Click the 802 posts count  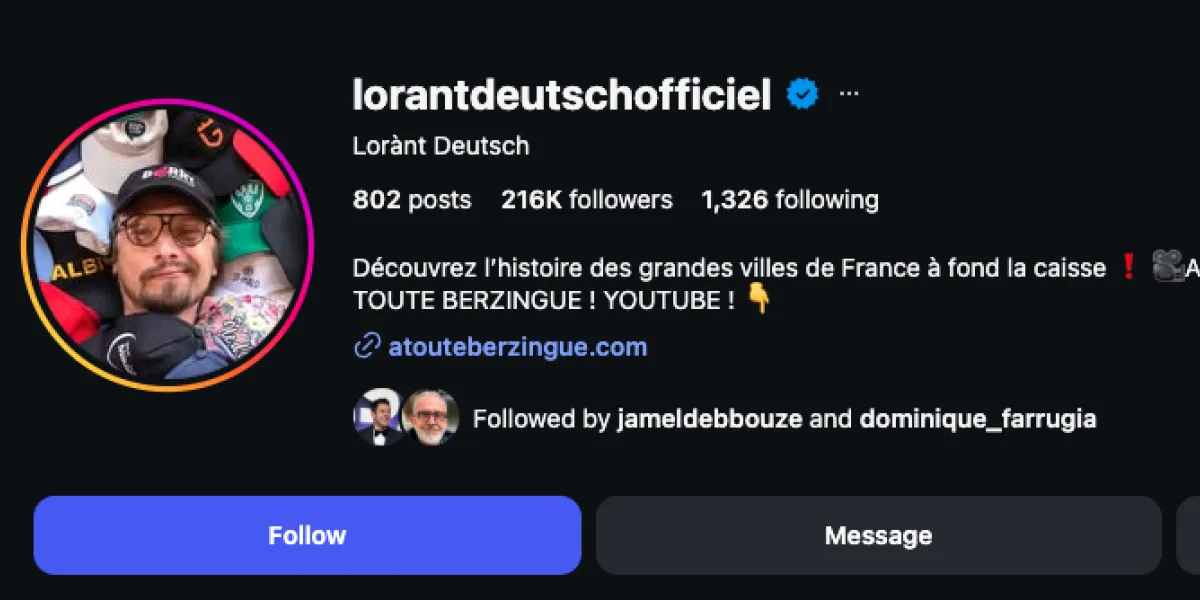pyautogui.click(x=412, y=200)
